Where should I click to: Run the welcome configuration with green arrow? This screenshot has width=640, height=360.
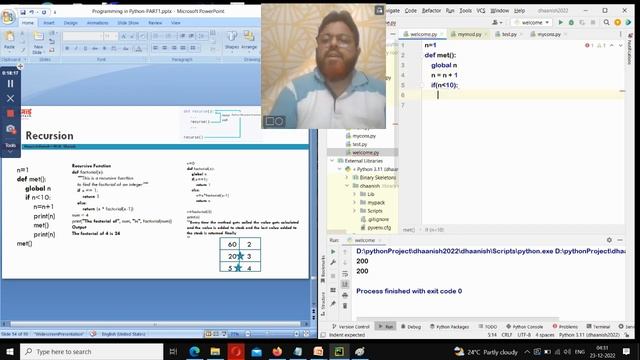click(560, 22)
